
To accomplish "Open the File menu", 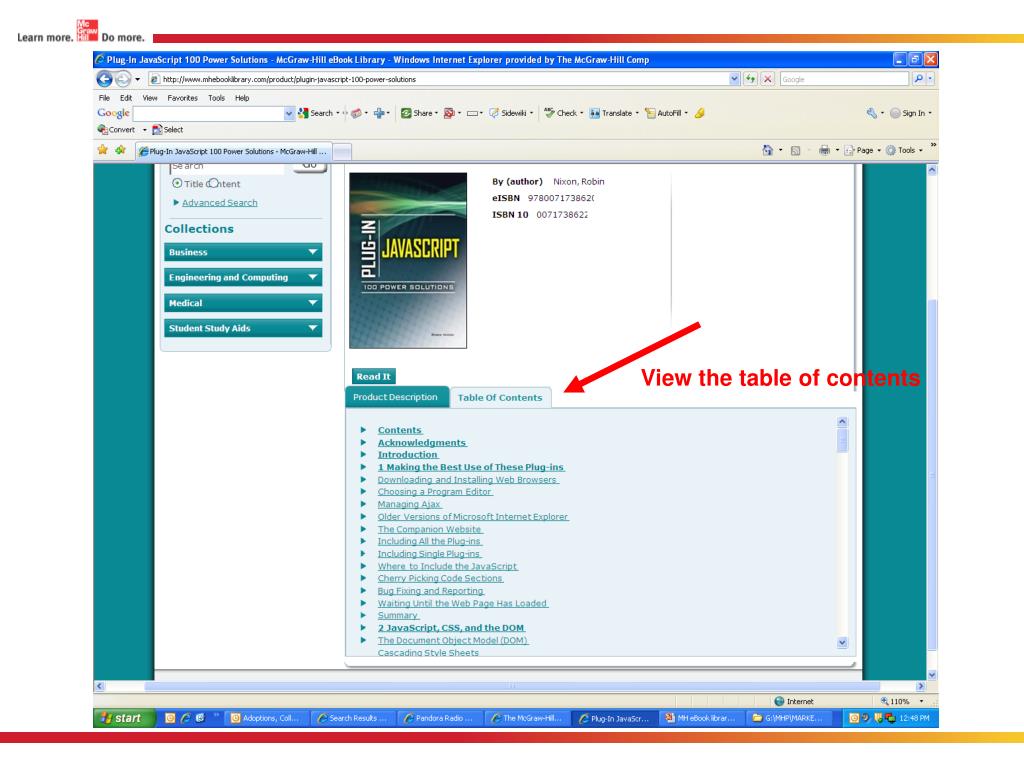I will 104,98.
